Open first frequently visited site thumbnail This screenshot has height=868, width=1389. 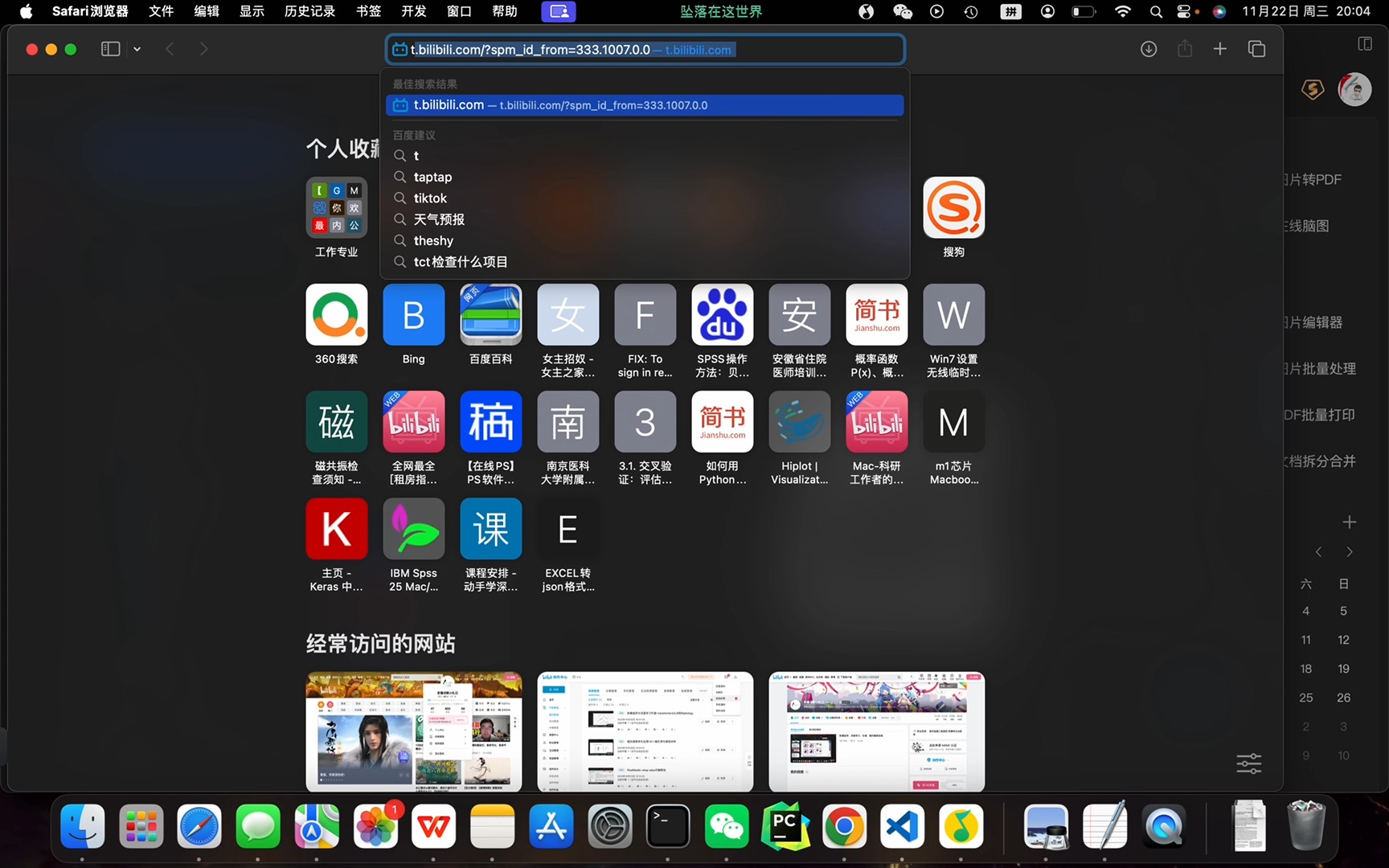point(414,731)
